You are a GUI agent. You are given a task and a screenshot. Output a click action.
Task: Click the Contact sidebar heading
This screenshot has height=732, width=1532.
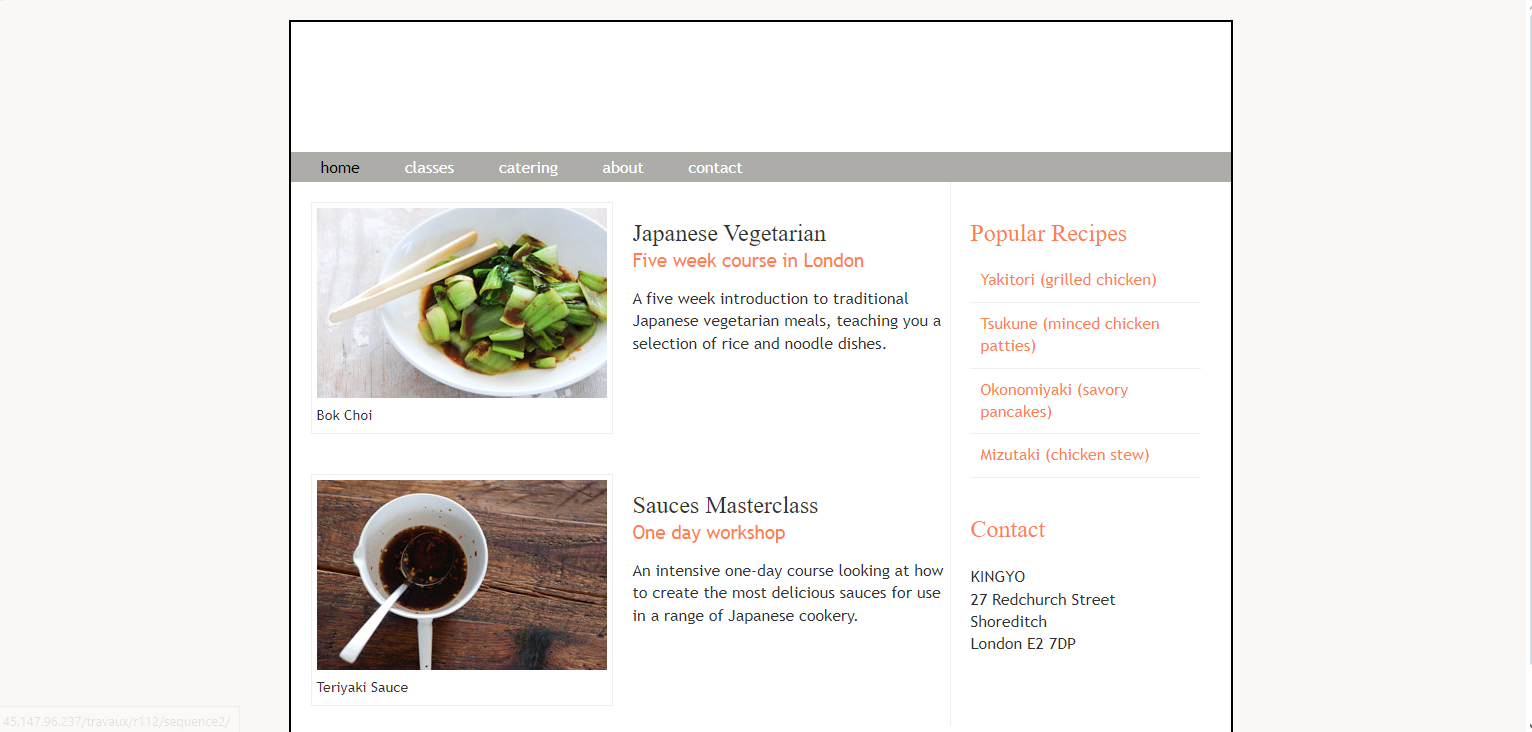pos(1007,530)
